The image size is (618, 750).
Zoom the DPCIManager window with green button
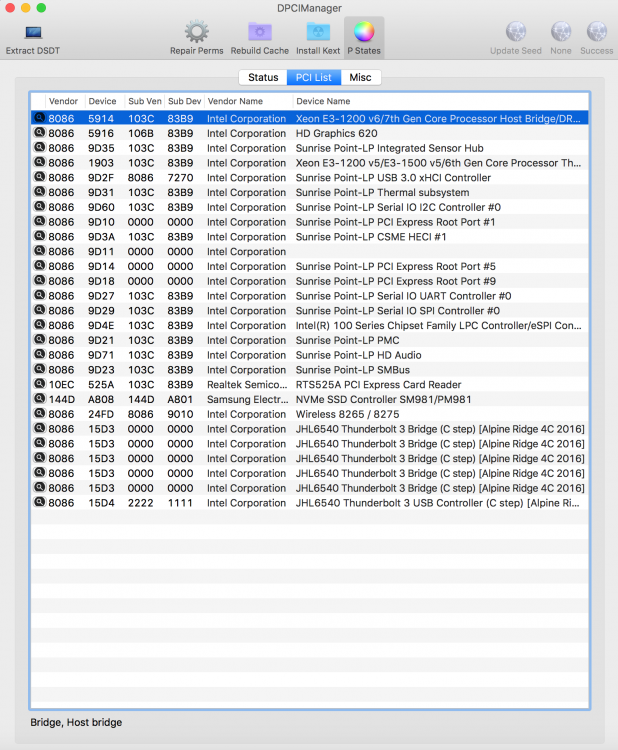42,8
